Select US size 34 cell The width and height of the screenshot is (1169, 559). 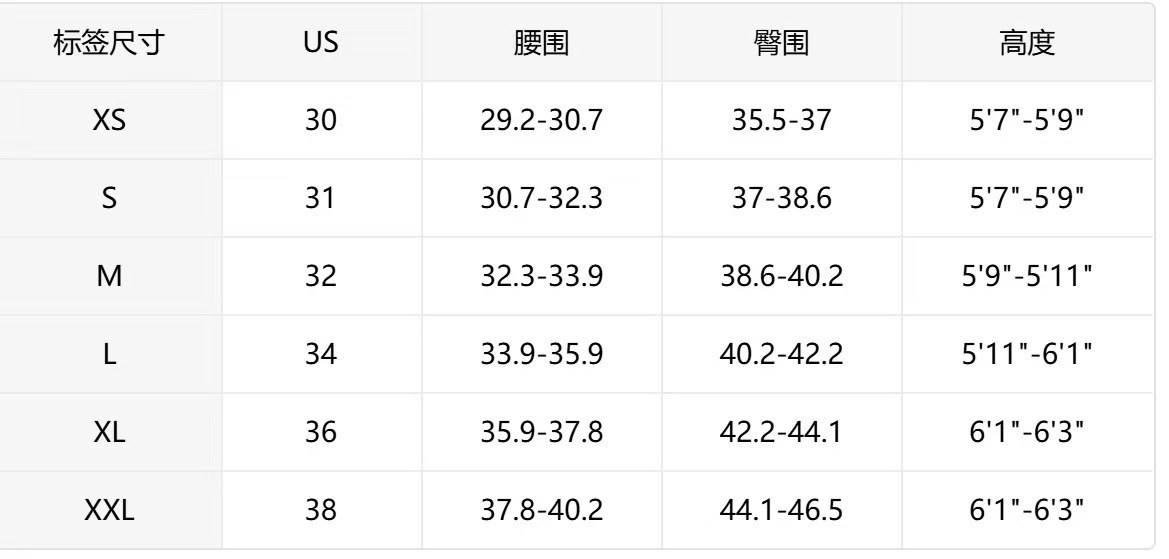point(321,354)
